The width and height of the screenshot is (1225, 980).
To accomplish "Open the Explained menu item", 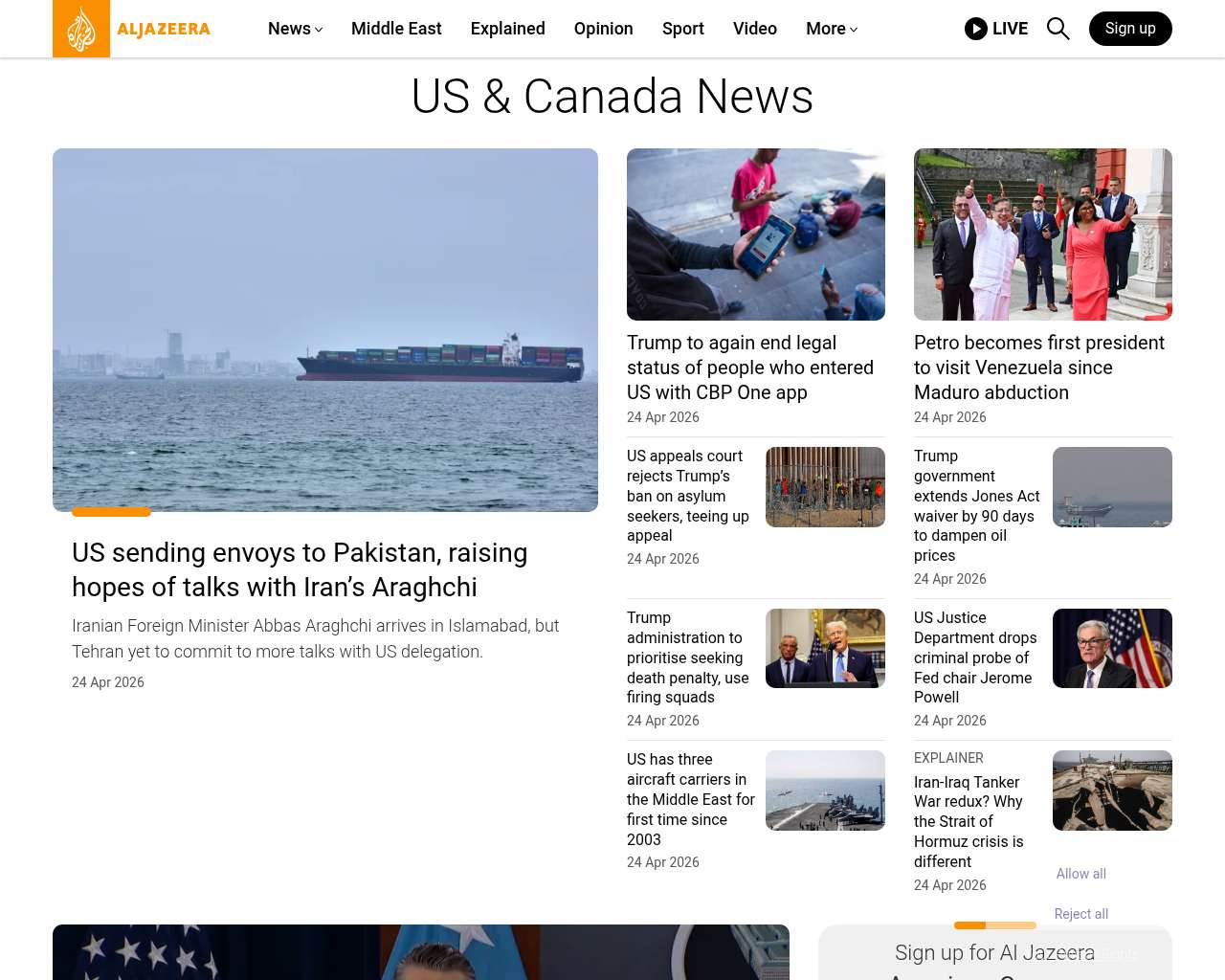I will coord(507,29).
